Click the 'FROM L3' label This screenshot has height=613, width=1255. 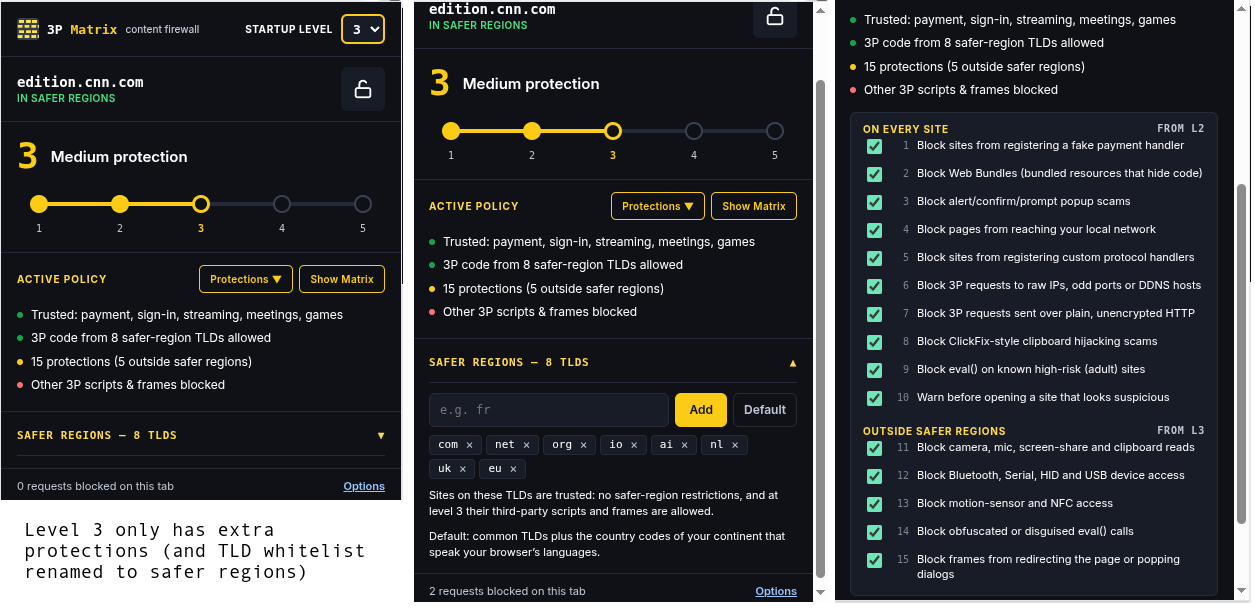[1181, 431]
